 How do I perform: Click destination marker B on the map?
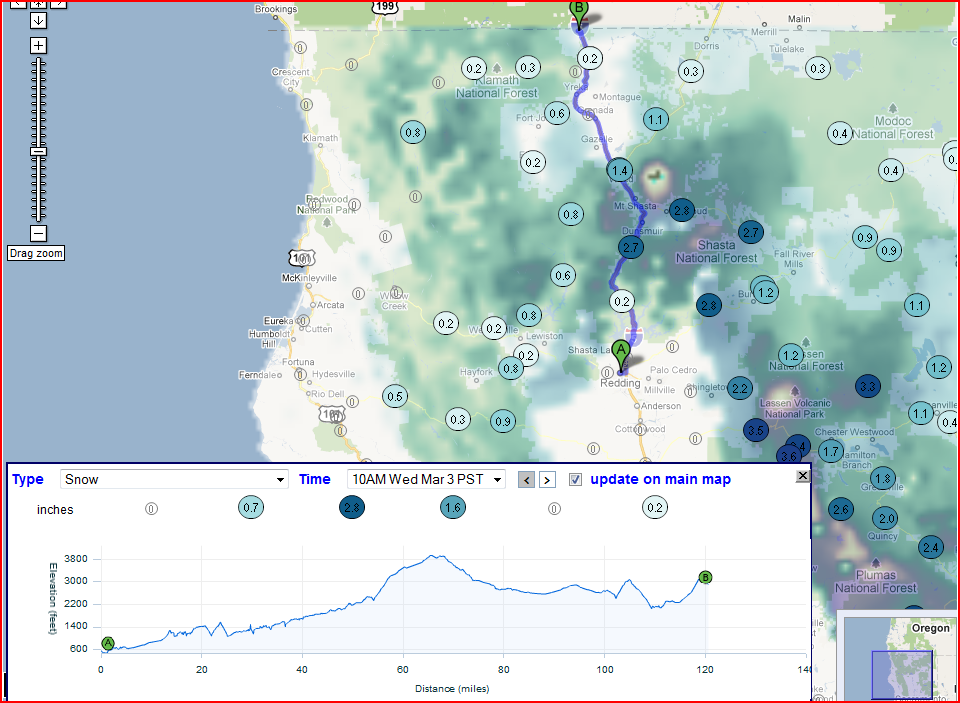[x=578, y=12]
